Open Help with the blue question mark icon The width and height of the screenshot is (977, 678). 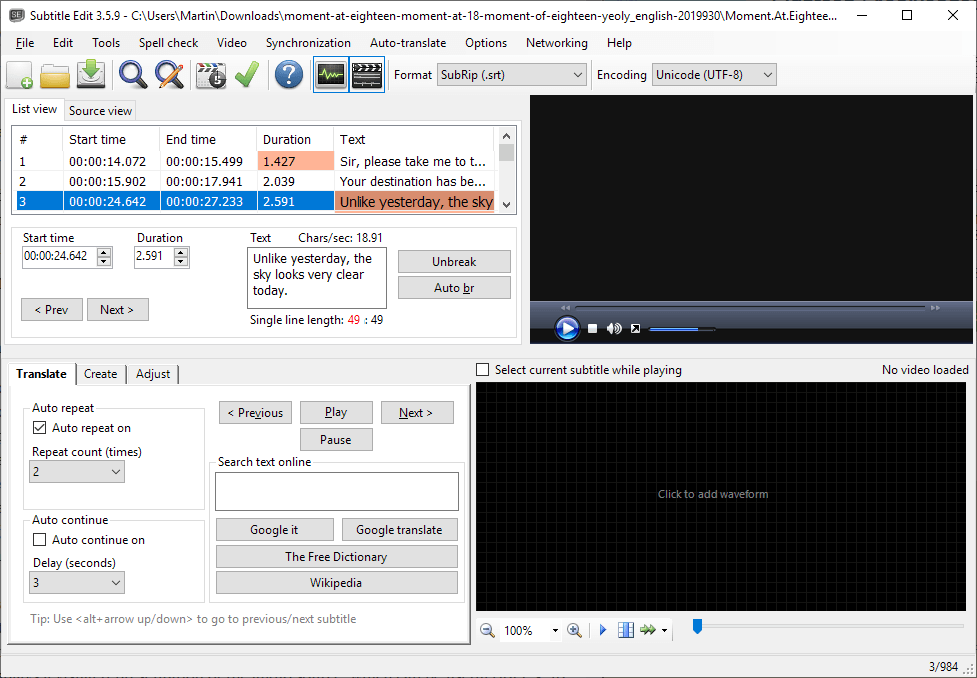point(288,75)
